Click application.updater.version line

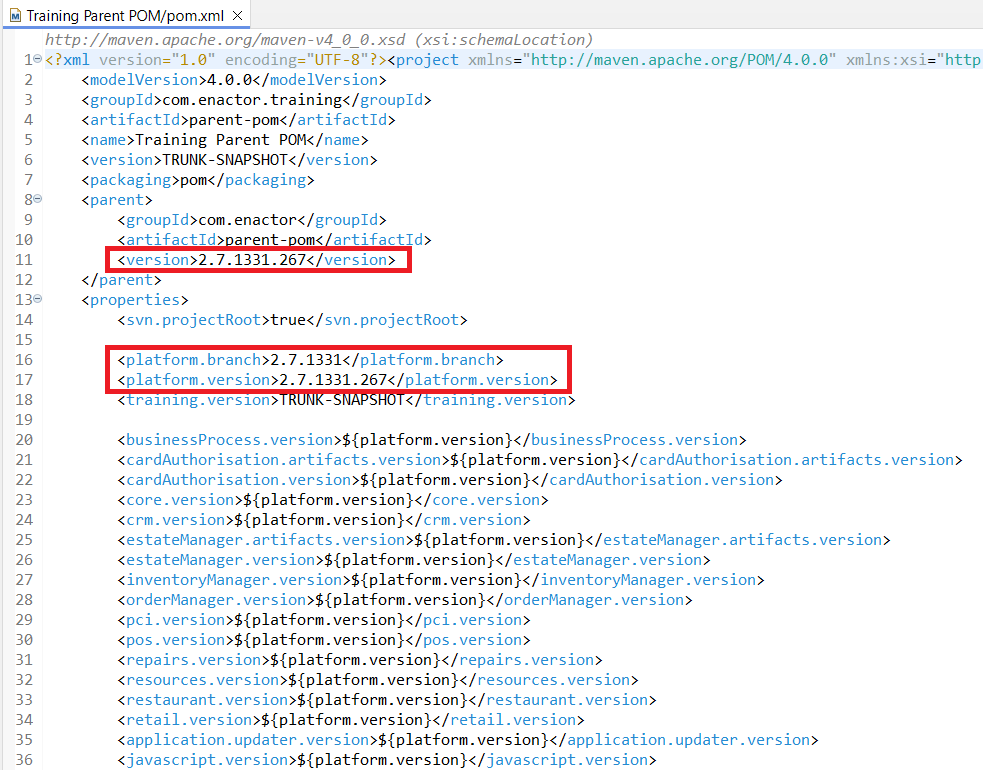[x=468, y=740]
